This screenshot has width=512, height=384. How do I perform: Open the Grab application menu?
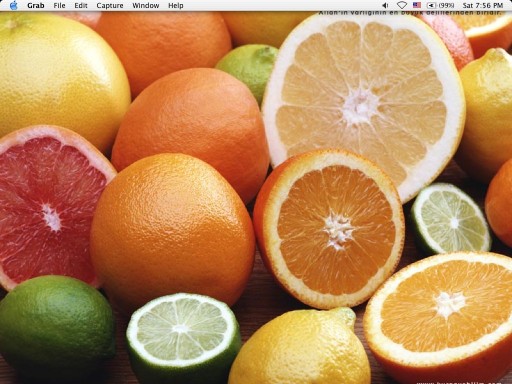(x=36, y=5)
